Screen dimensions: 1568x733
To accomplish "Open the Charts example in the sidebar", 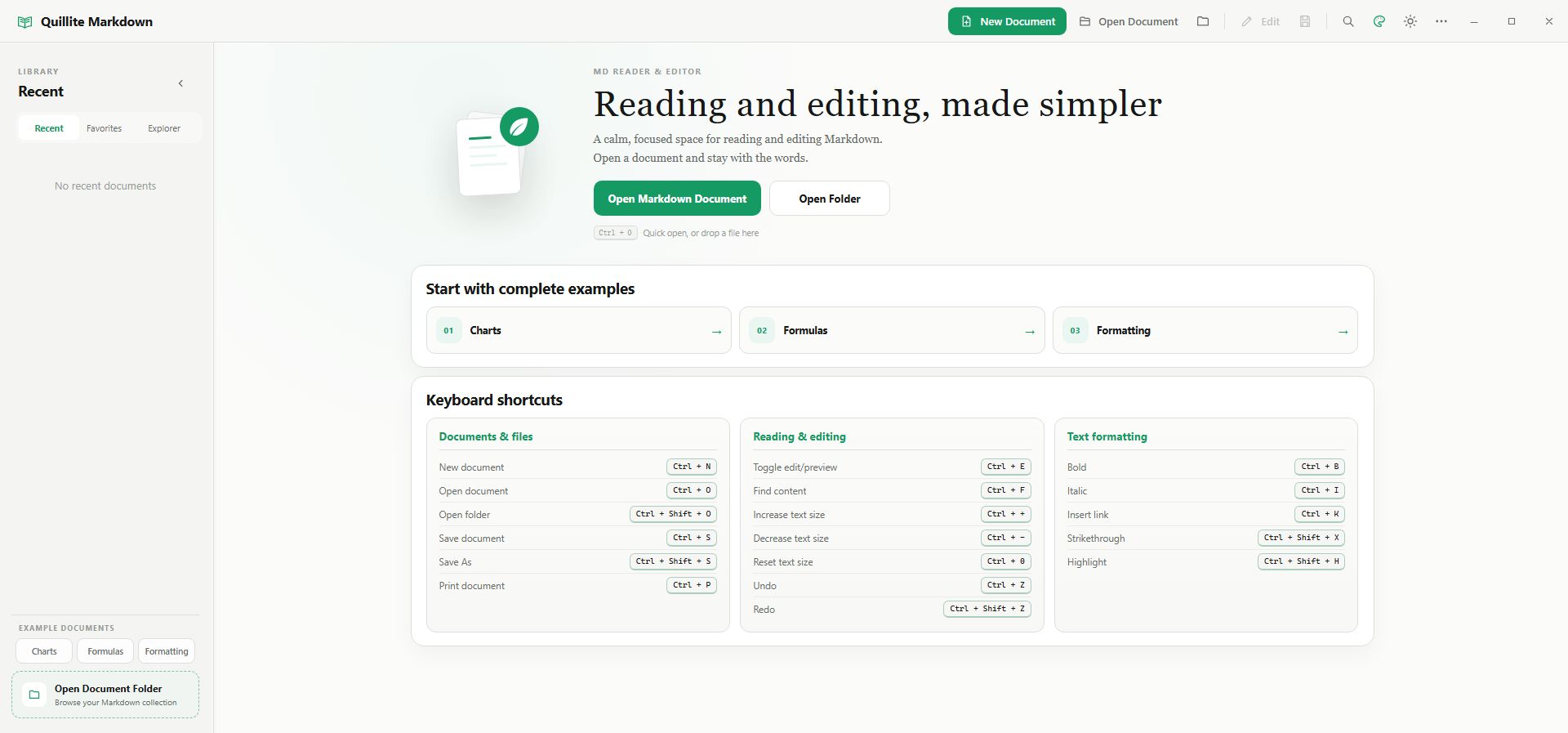I will click(x=44, y=651).
